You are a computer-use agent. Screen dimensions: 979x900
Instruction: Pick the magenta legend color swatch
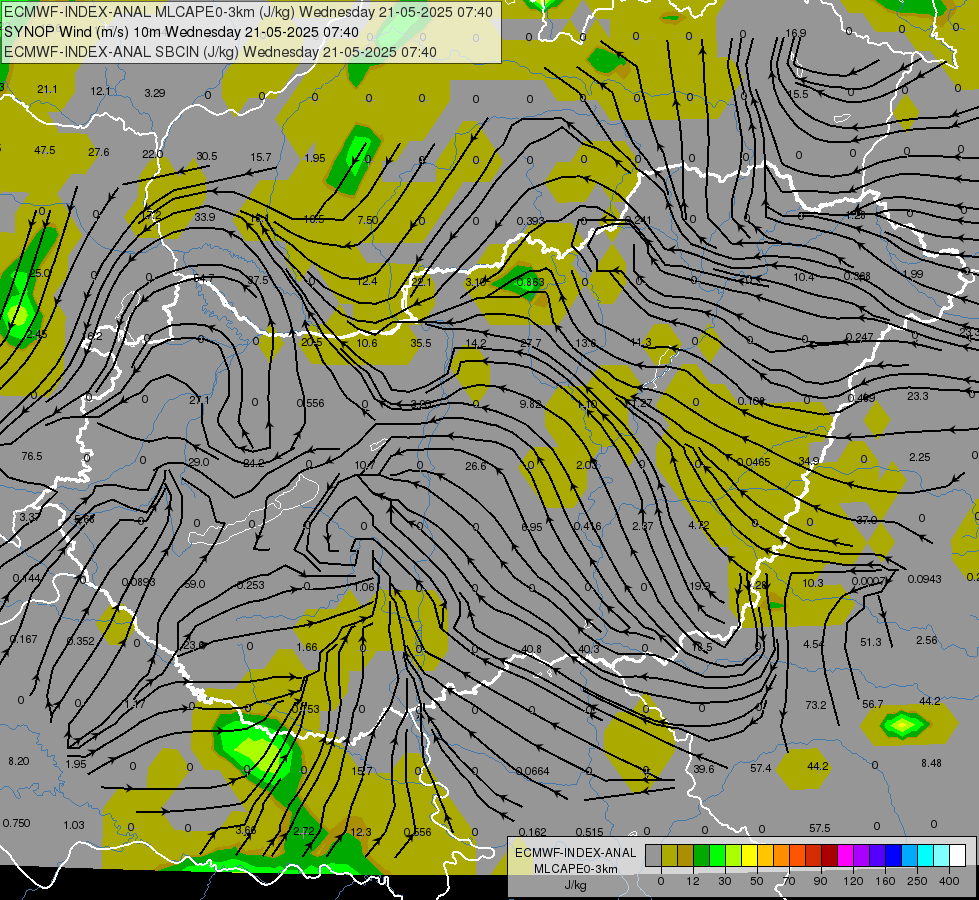845,855
